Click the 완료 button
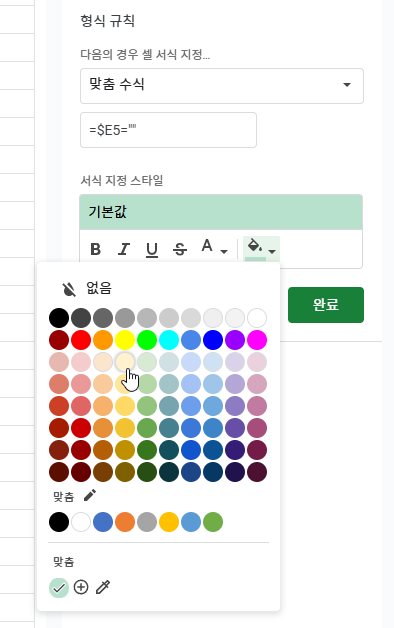The height and width of the screenshot is (628, 394). pyautogui.click(x=326, y=305)
